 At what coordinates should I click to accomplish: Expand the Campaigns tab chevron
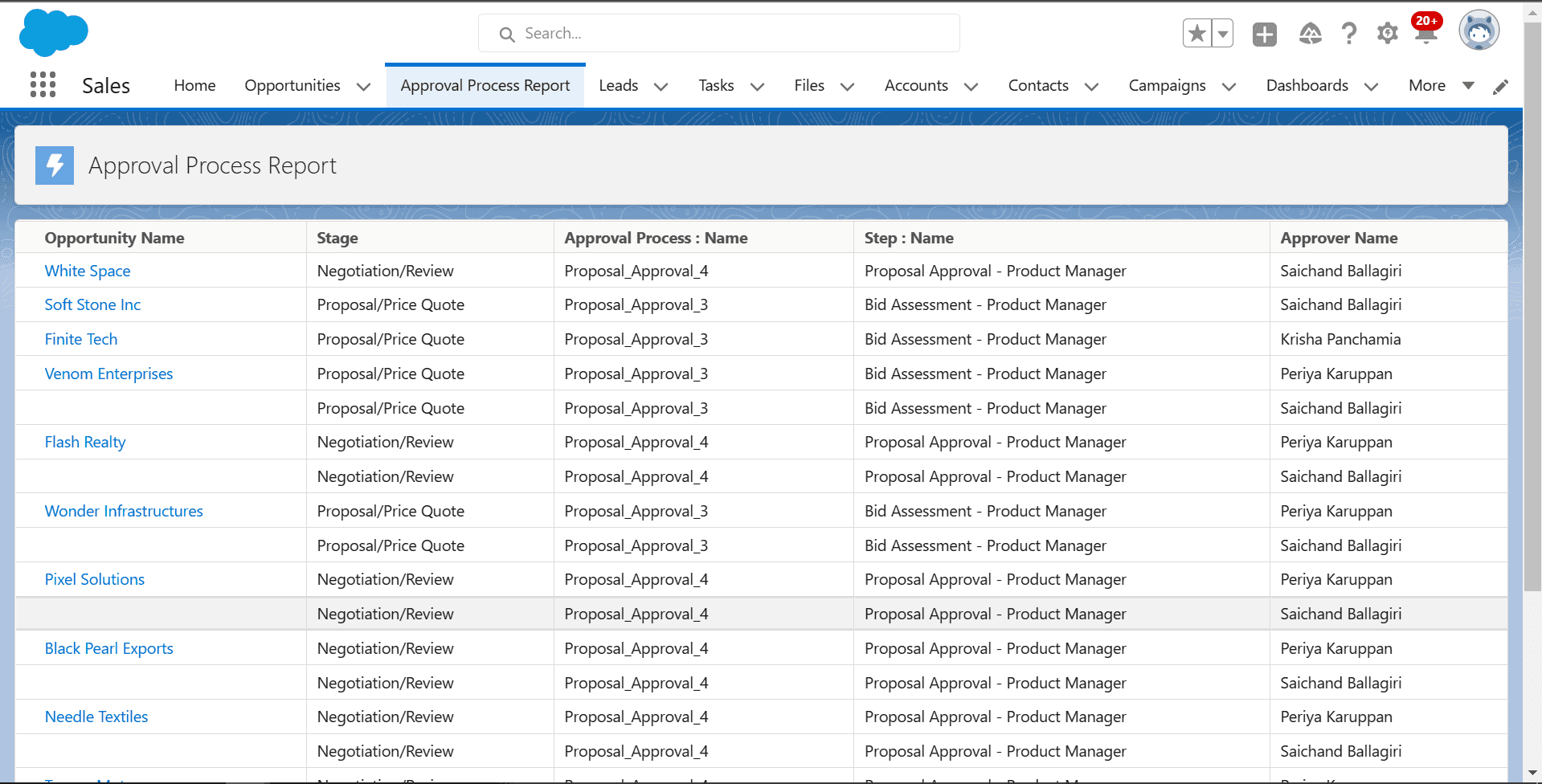coord(1229,87)
